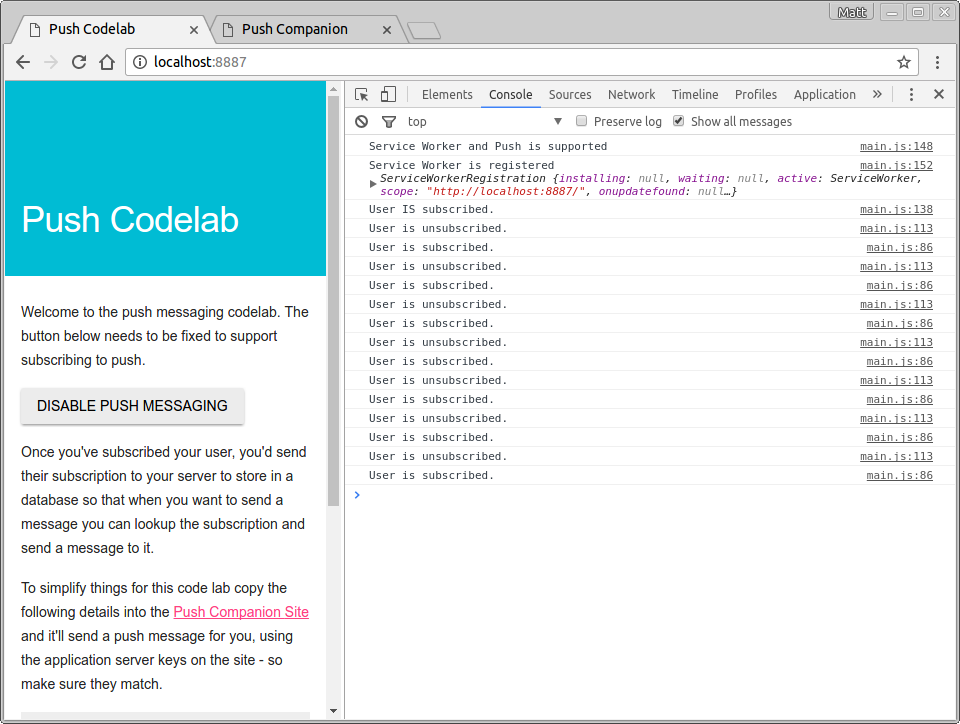Bookmark this page with star icon
Screen dimensions: 960x724
point(904,62)
